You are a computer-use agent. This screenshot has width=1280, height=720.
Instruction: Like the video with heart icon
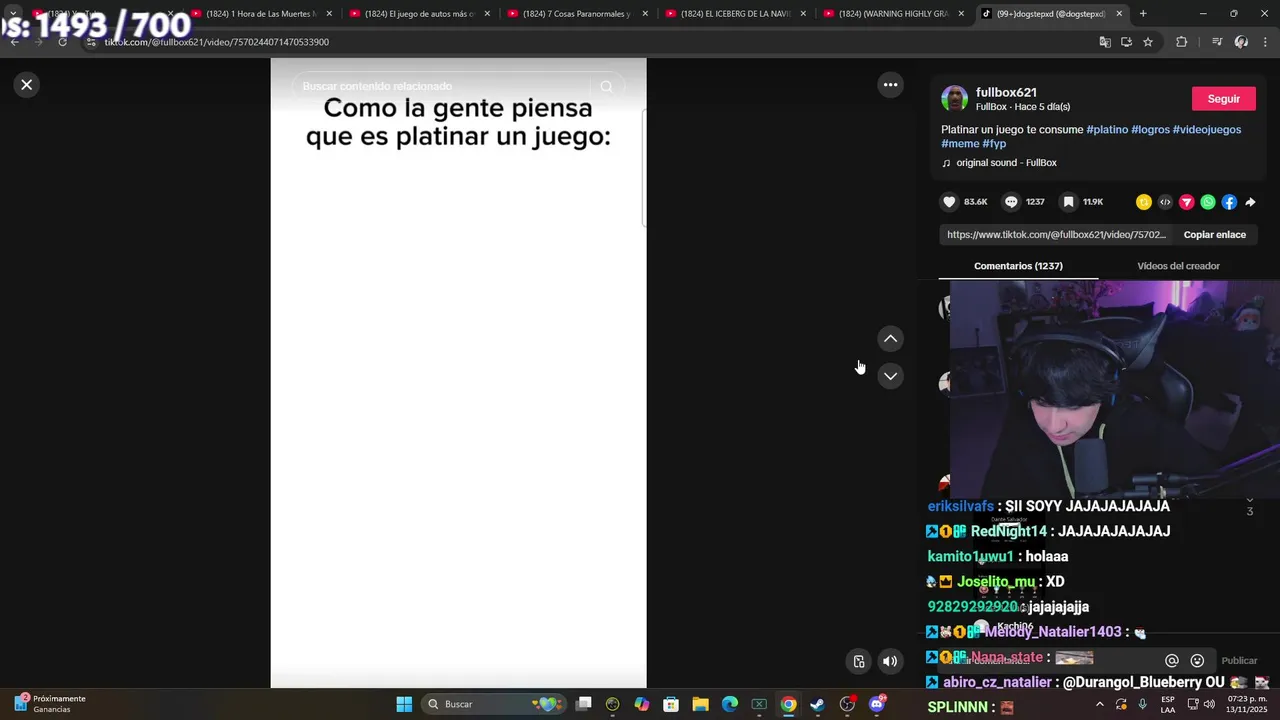click(x=949, y=202)
